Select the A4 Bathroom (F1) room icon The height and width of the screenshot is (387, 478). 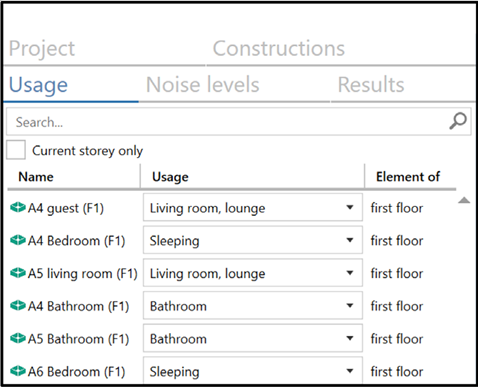point(18,305)
